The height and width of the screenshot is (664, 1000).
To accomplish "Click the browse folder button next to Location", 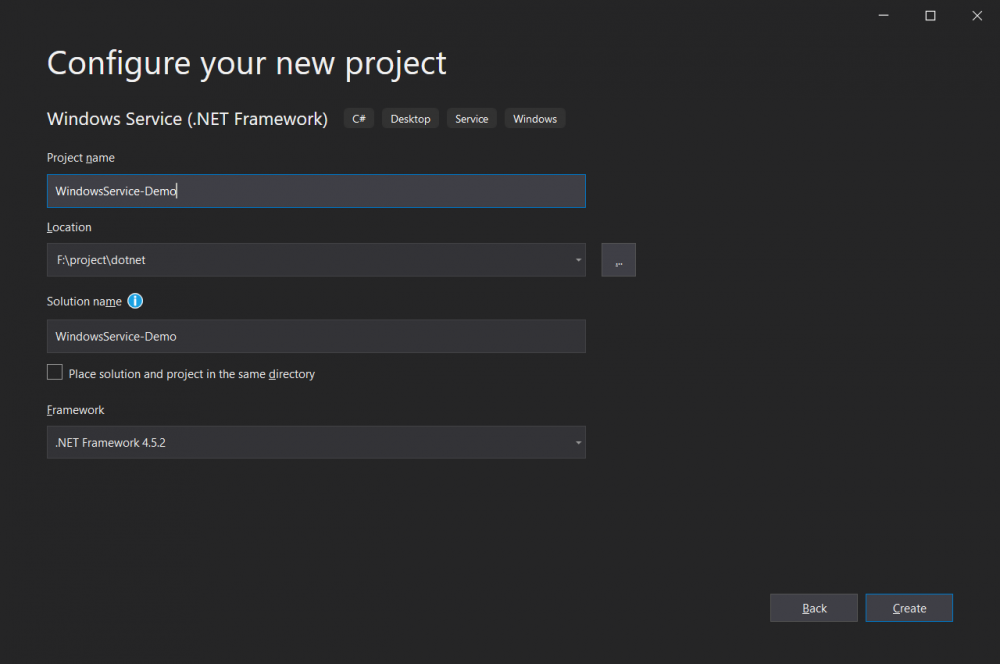I will point(618,260).
